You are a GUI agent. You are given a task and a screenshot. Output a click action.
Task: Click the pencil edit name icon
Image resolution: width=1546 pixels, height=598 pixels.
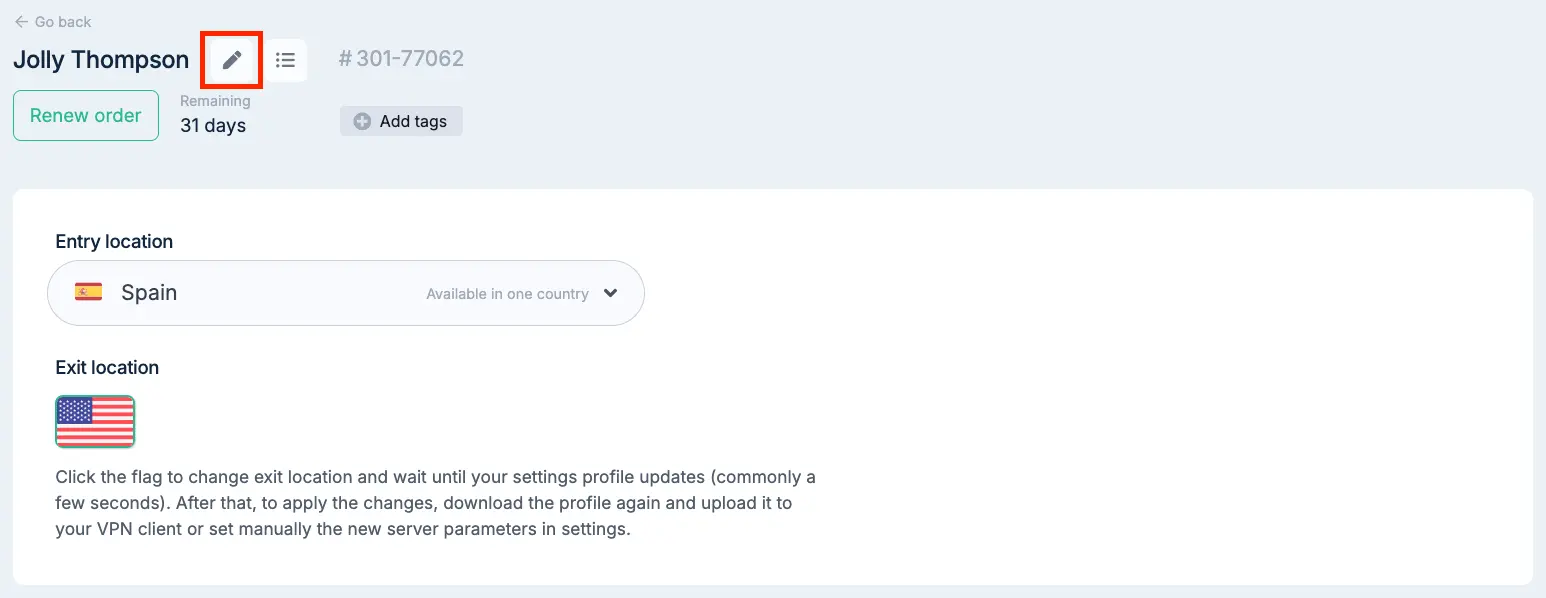click(x=232, y=60)
